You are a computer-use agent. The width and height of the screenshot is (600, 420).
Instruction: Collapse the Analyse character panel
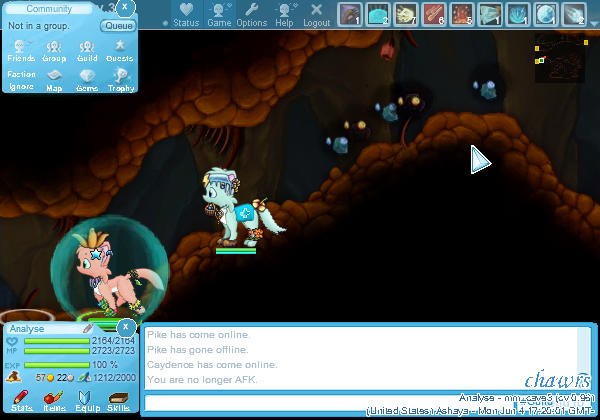(x=126, y=327)
